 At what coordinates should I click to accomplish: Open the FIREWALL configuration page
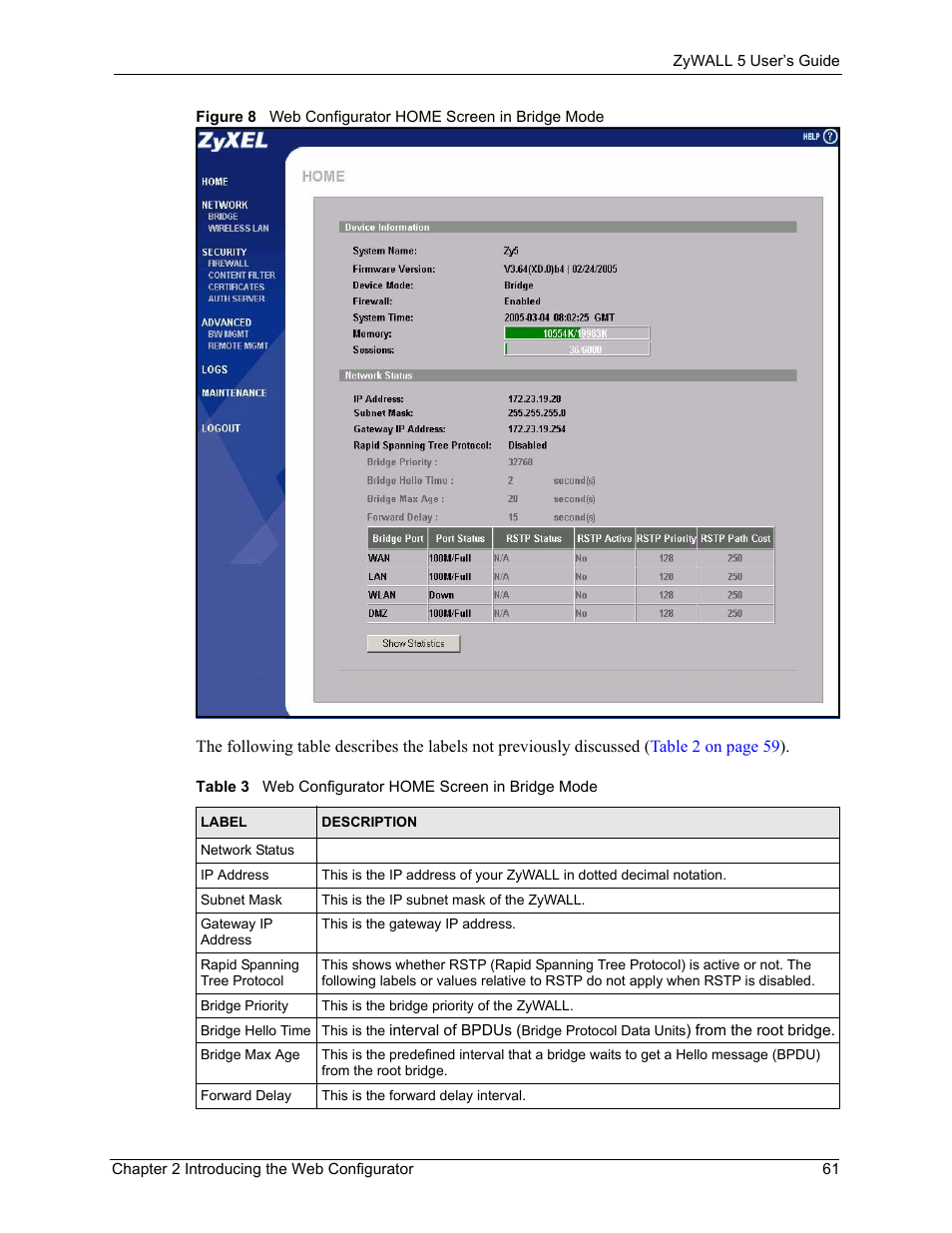coord(227,264)
